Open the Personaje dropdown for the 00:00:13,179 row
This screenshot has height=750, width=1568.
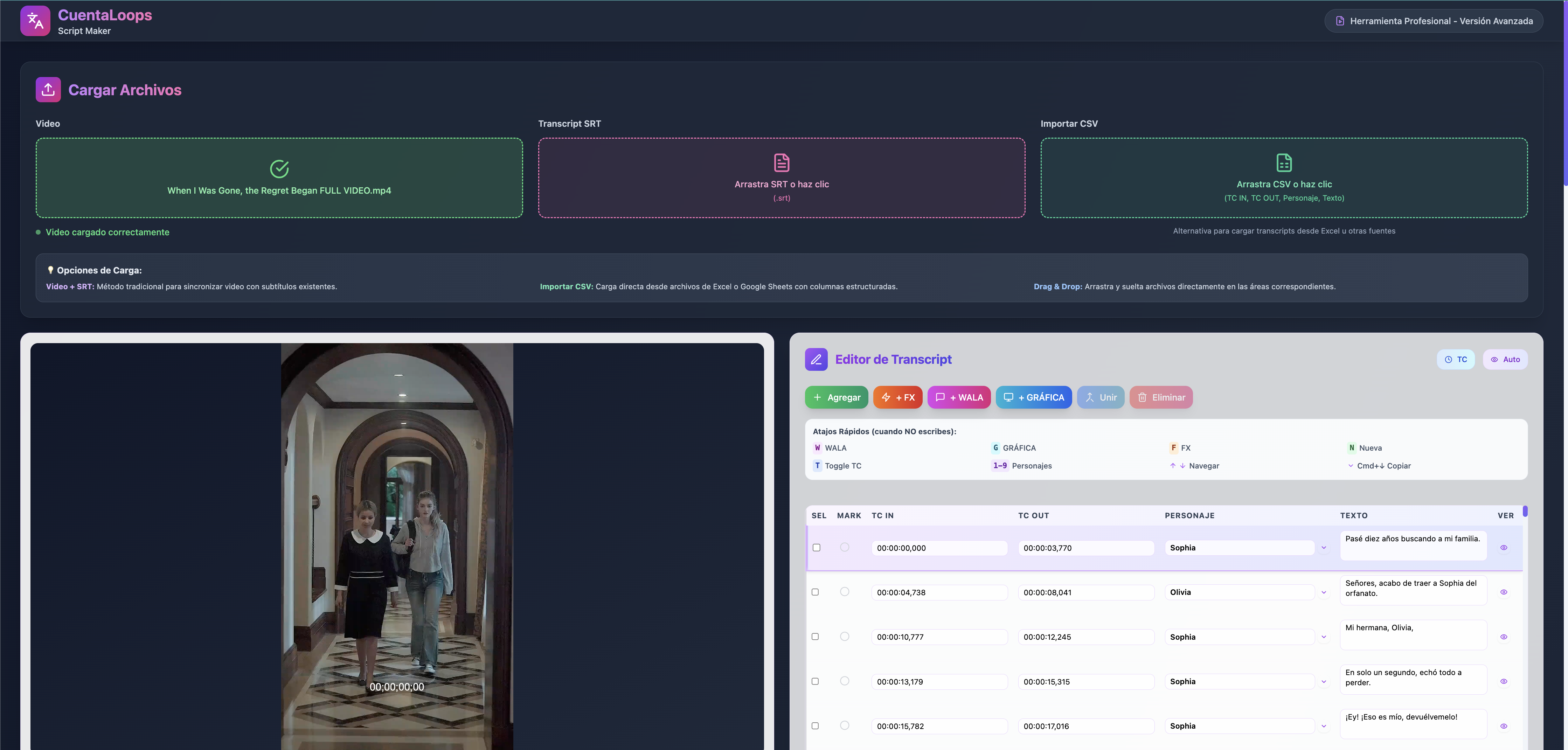(x=1323, y=682)
